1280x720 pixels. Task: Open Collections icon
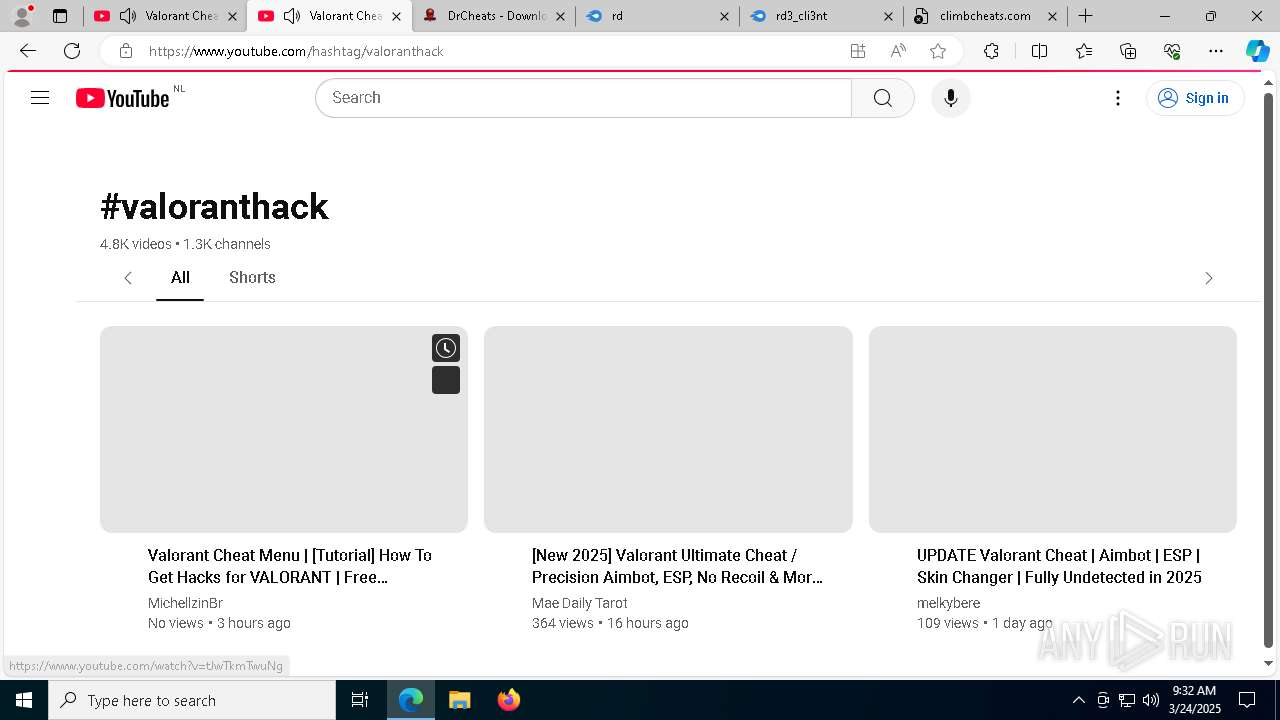pyautogui.click(x=1128, y=51)
